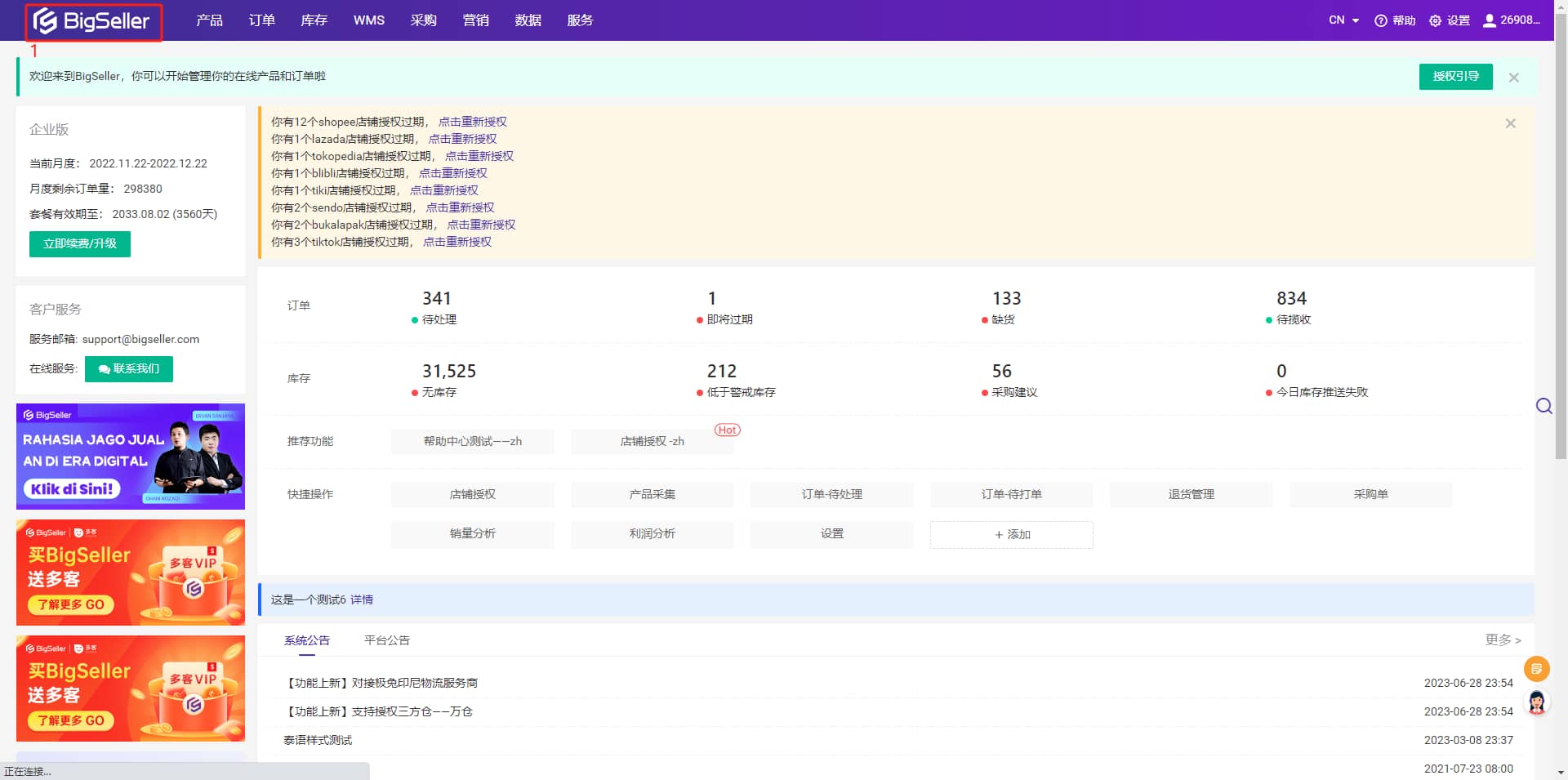Click the user account avatar icon
Viewport: 1568px width, 780px height.
click(1490, 20)
